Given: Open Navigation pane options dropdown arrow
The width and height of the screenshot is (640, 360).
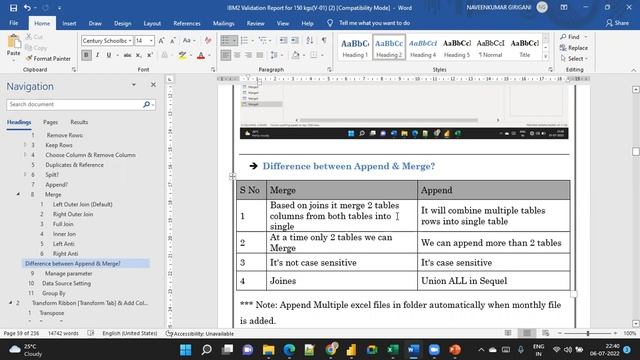Looking at the screenshot, I should click(x=133, y=84).
